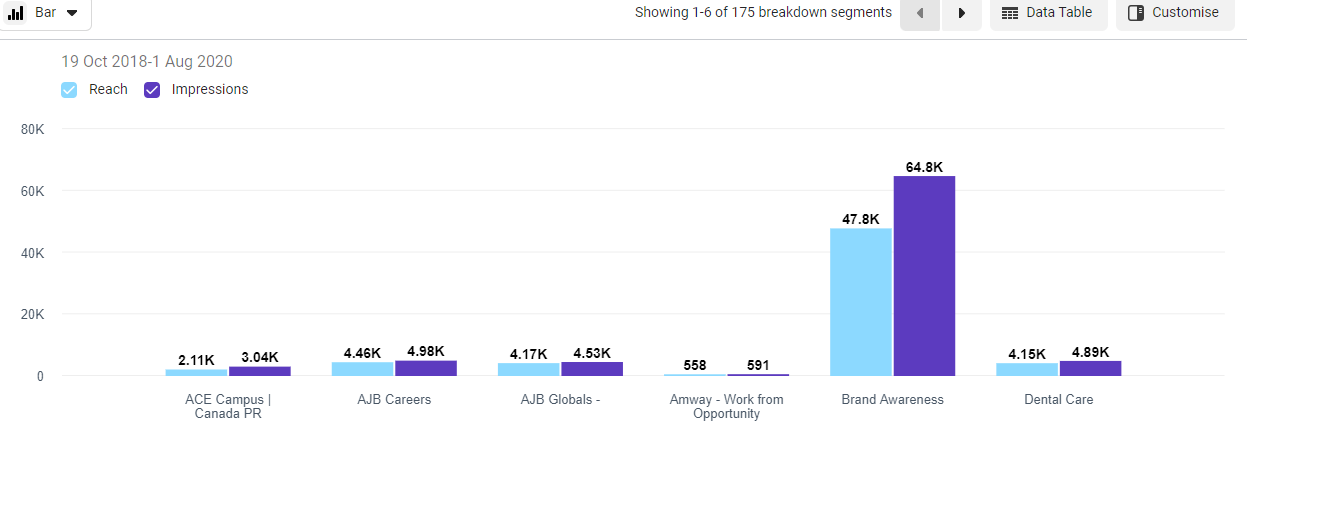Click the Impressions legend label
This screenshot has width=1327, height=507.
tap(210, 90)
